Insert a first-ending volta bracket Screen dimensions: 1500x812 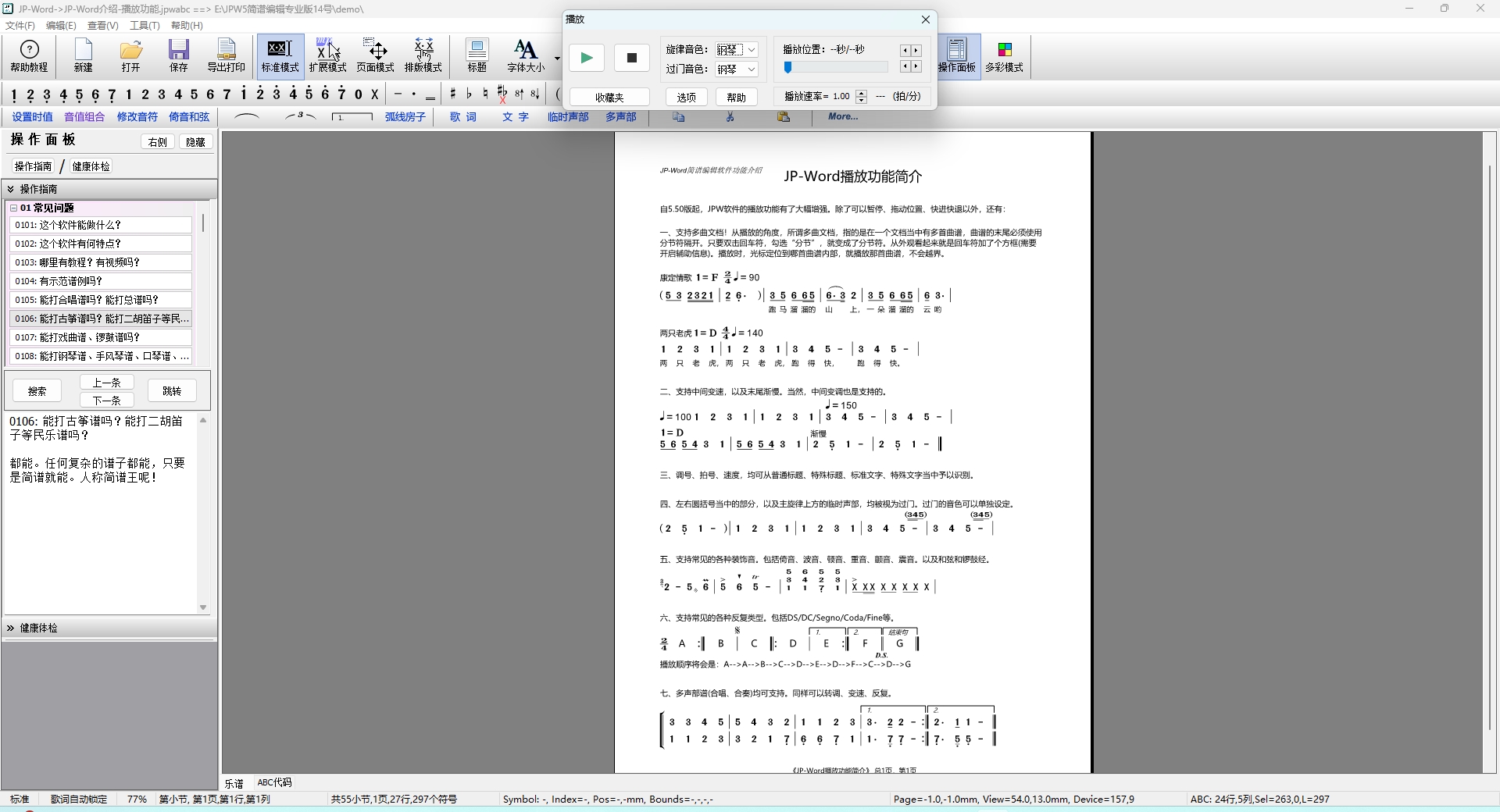(352, 117)
